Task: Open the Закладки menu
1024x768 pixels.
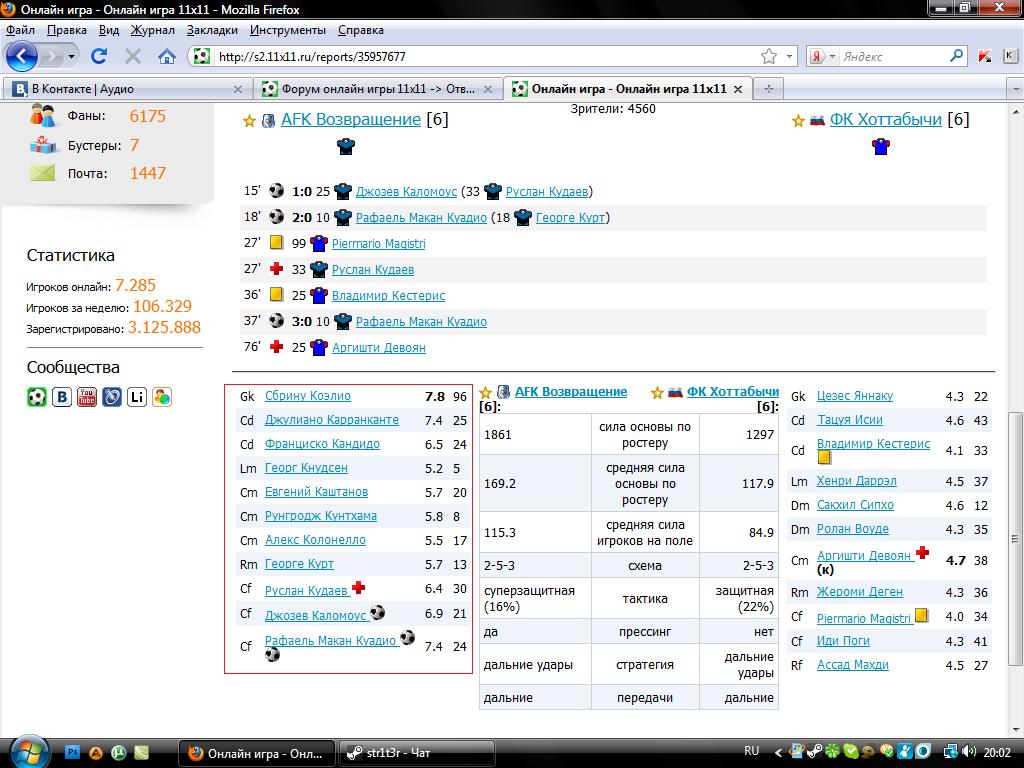Action: coord(212,30)
